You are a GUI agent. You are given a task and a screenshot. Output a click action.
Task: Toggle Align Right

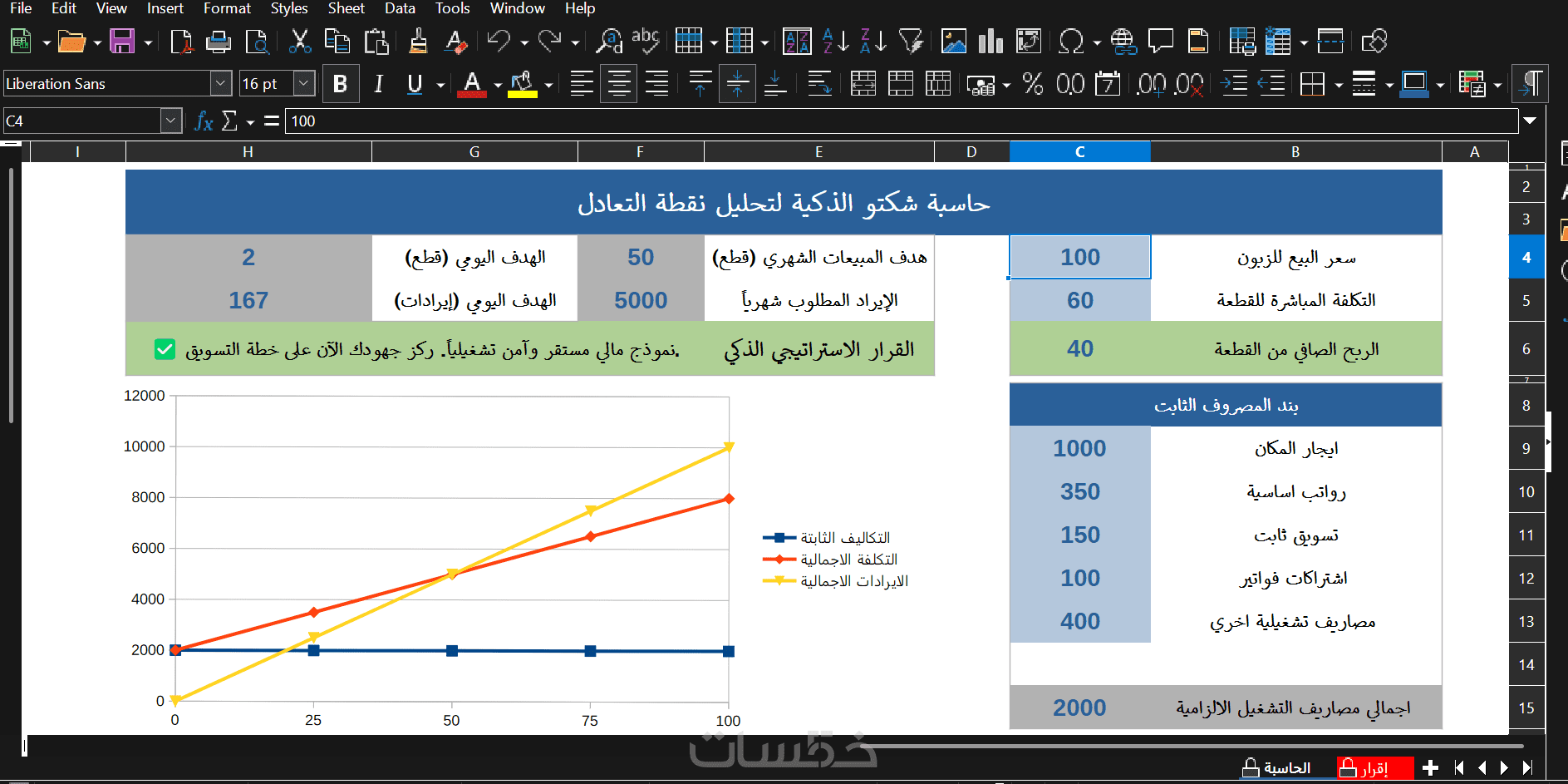tap(656, 83)
